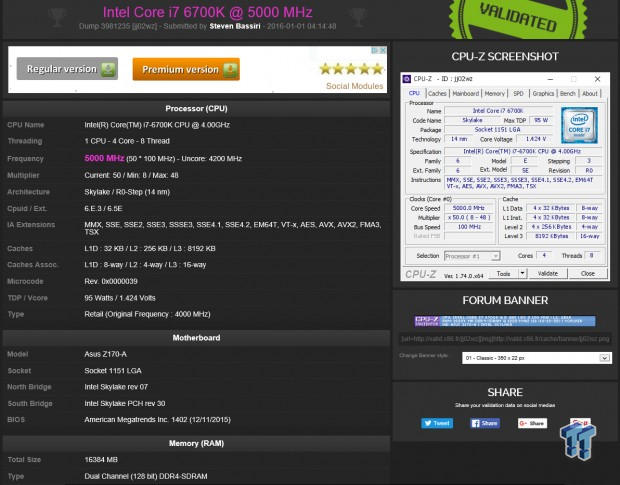Close the ad with the X icon
Screen dimensions: 620x485
click(383, 51)
